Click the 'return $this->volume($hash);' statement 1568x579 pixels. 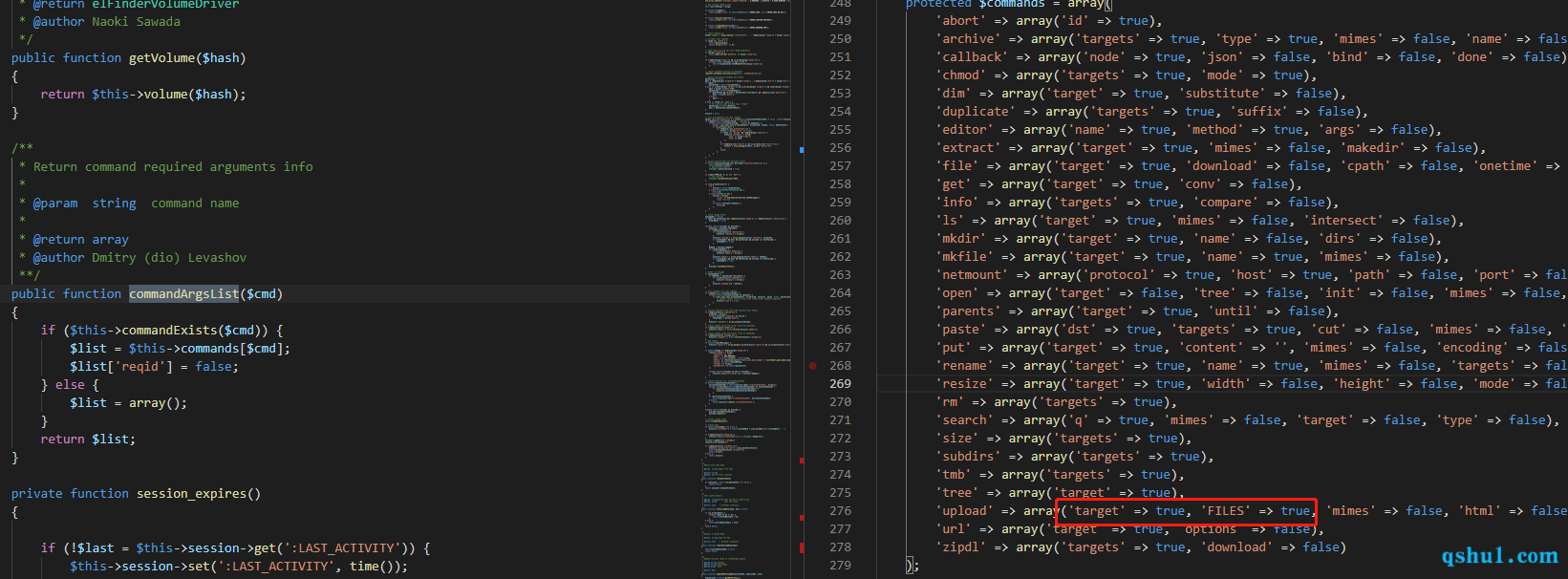coord(143,95)
